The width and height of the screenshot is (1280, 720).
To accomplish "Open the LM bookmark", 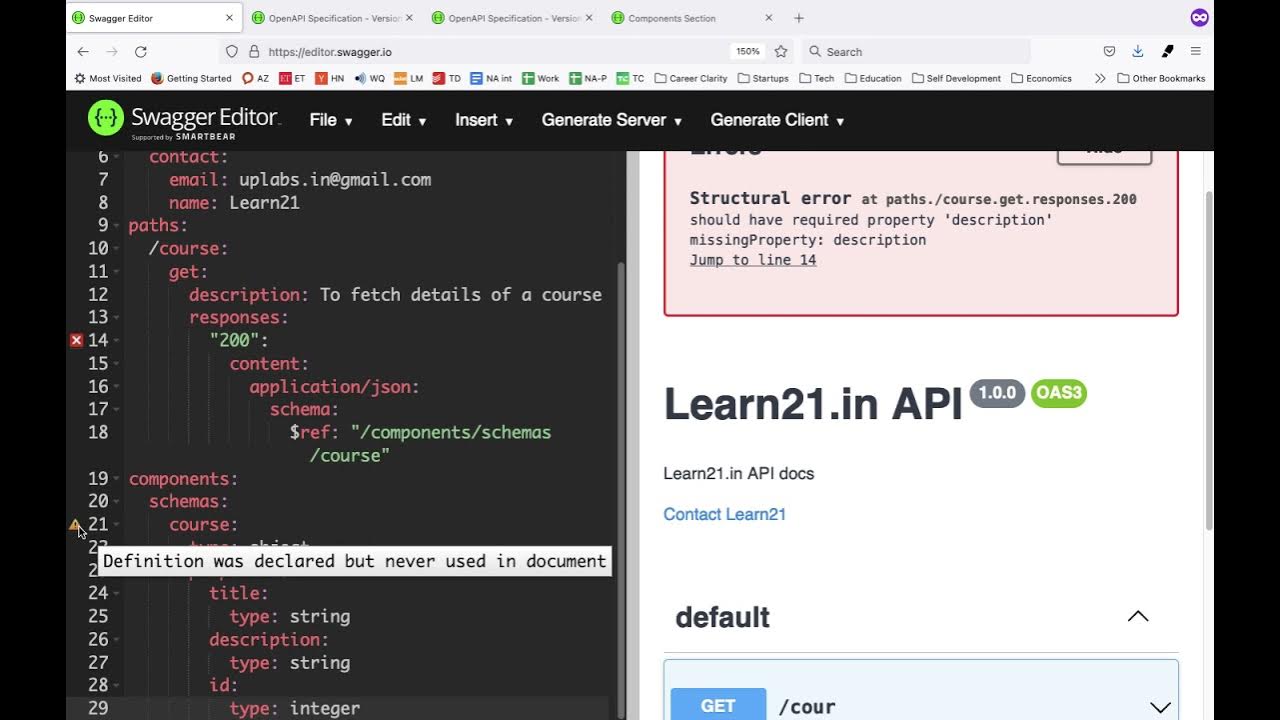I will [408, 78].
